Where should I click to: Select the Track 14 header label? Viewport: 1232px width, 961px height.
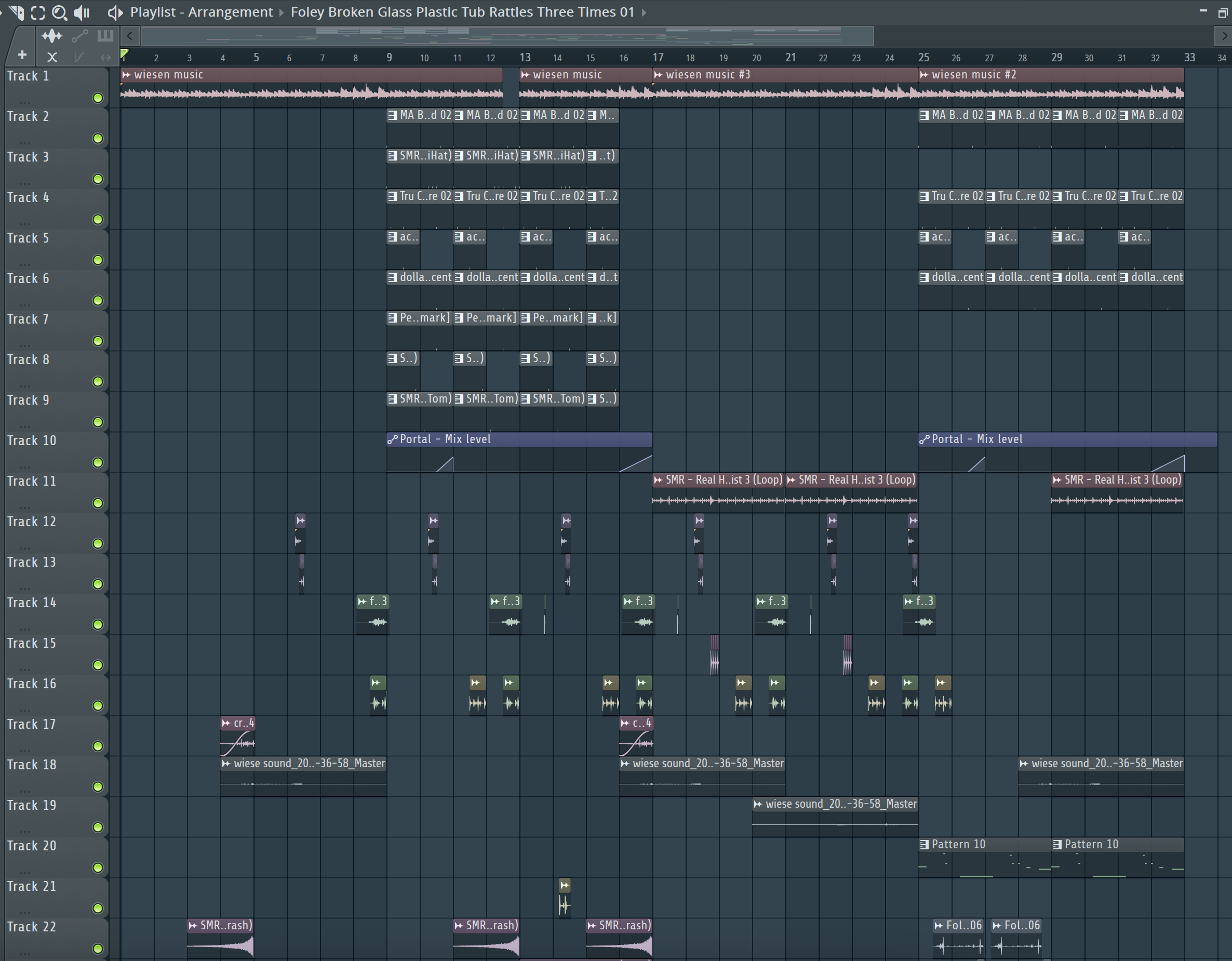pos(32,603)
